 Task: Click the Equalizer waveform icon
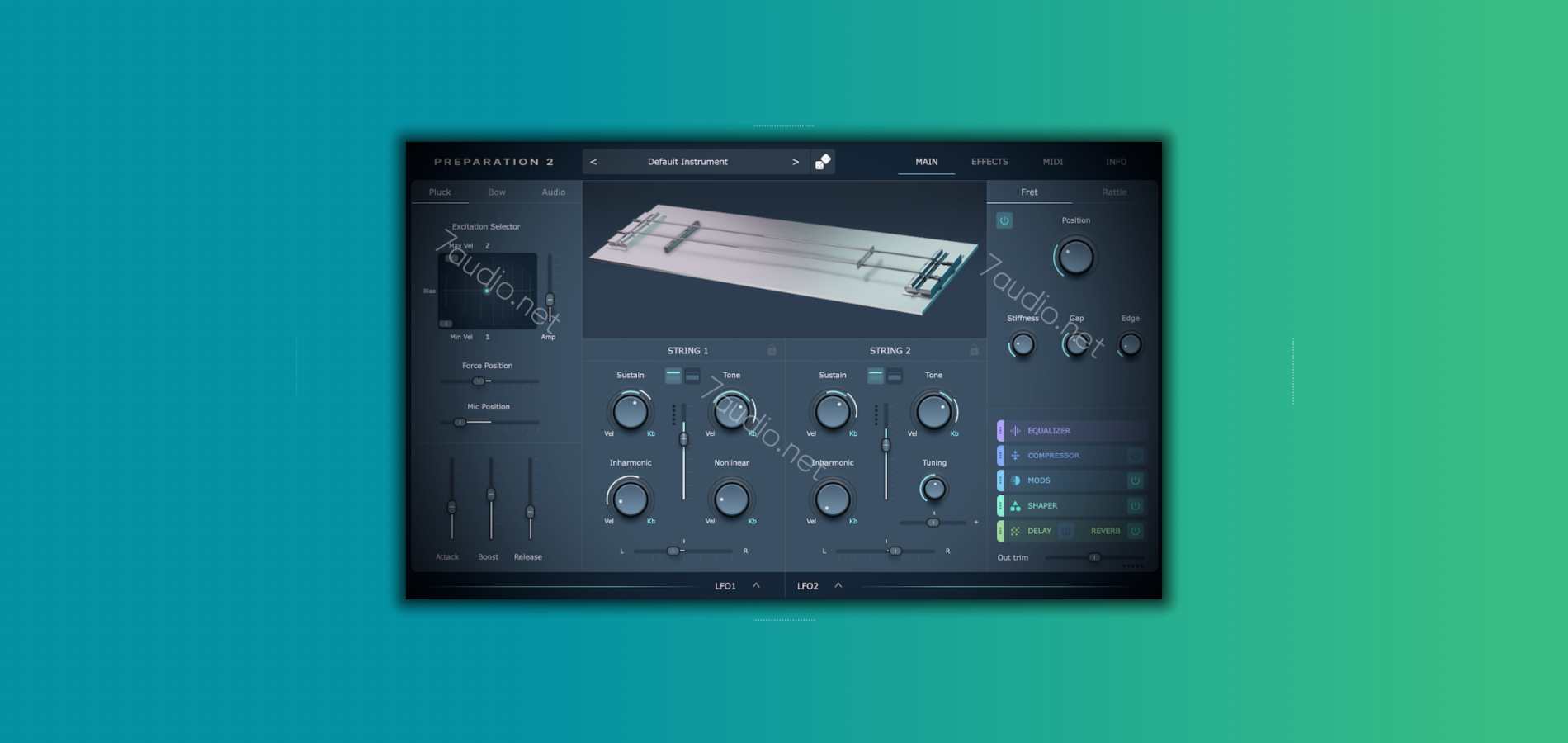click(1015, 431)
